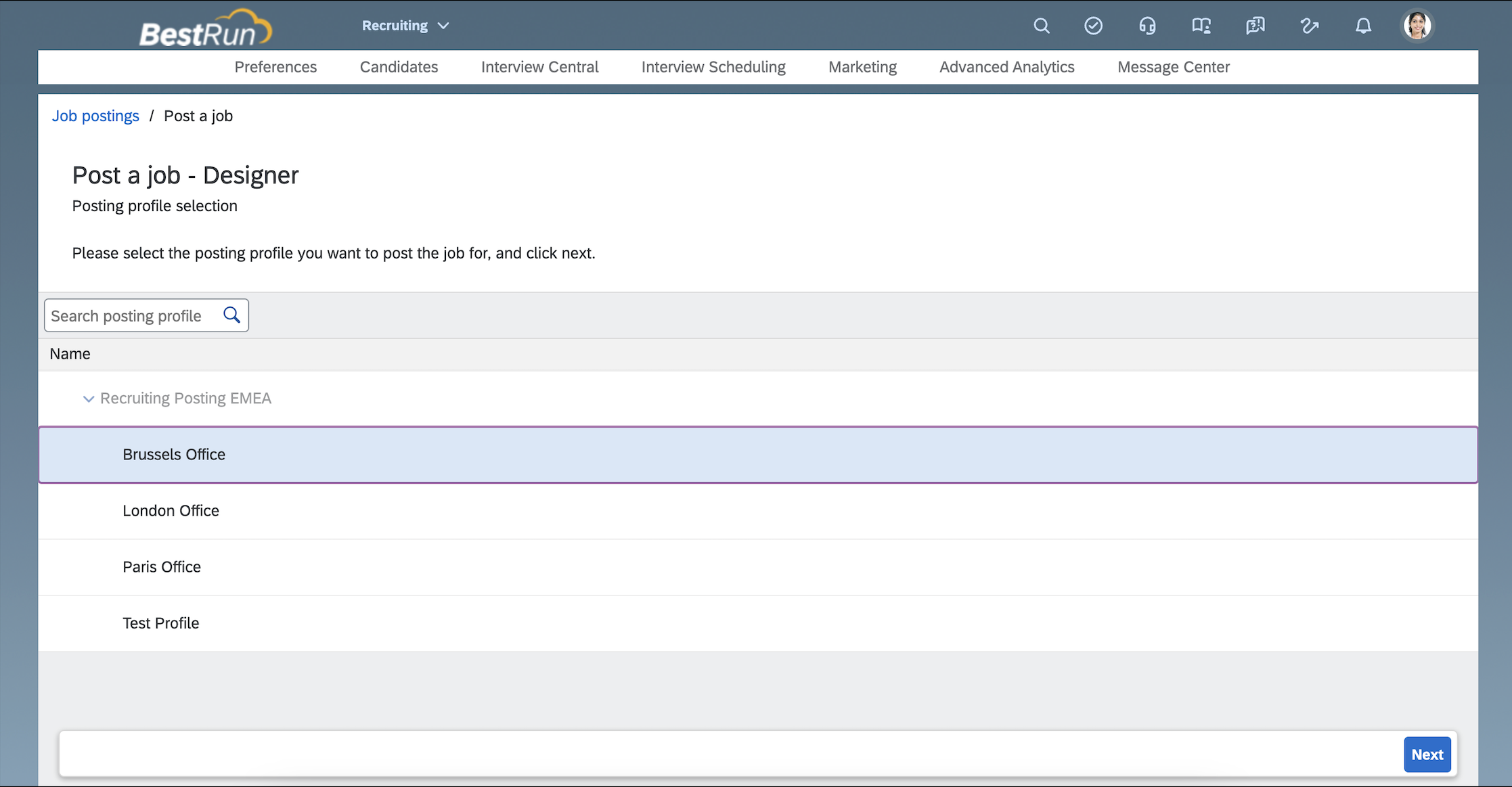Go to Advanced Analytics tab

pyautogui.click(x=1006, y=67)
